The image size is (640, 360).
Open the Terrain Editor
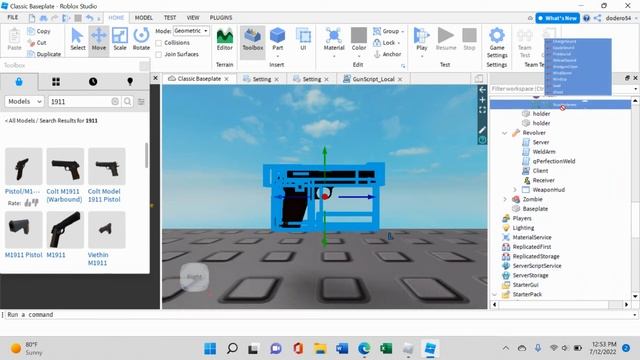(x=224, y=39)
